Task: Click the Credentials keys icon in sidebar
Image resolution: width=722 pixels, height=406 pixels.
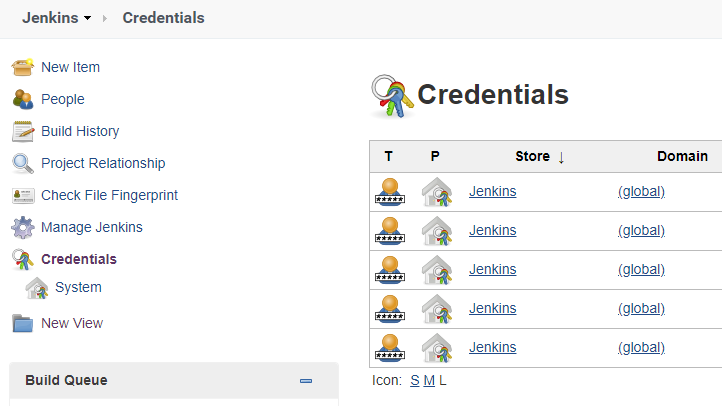Action: pos(23,259)
